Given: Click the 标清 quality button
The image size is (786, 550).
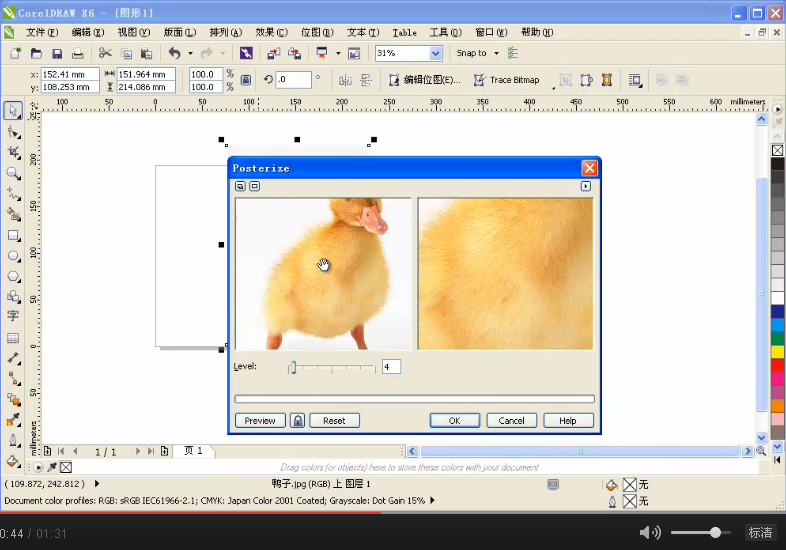Looking at the screenshot, I should point(760,532).
